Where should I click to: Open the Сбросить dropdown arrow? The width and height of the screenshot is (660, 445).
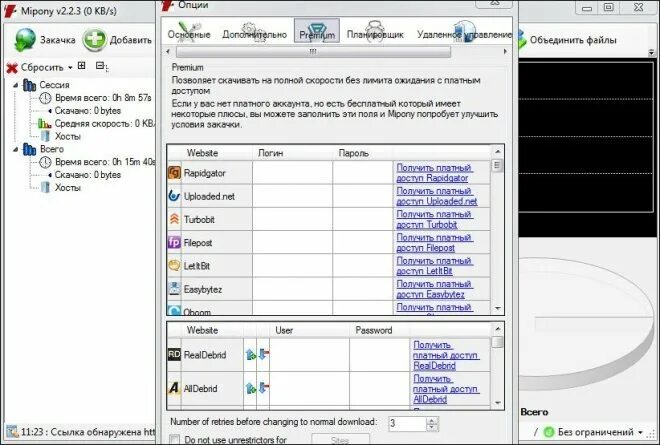tap(70, 67)
